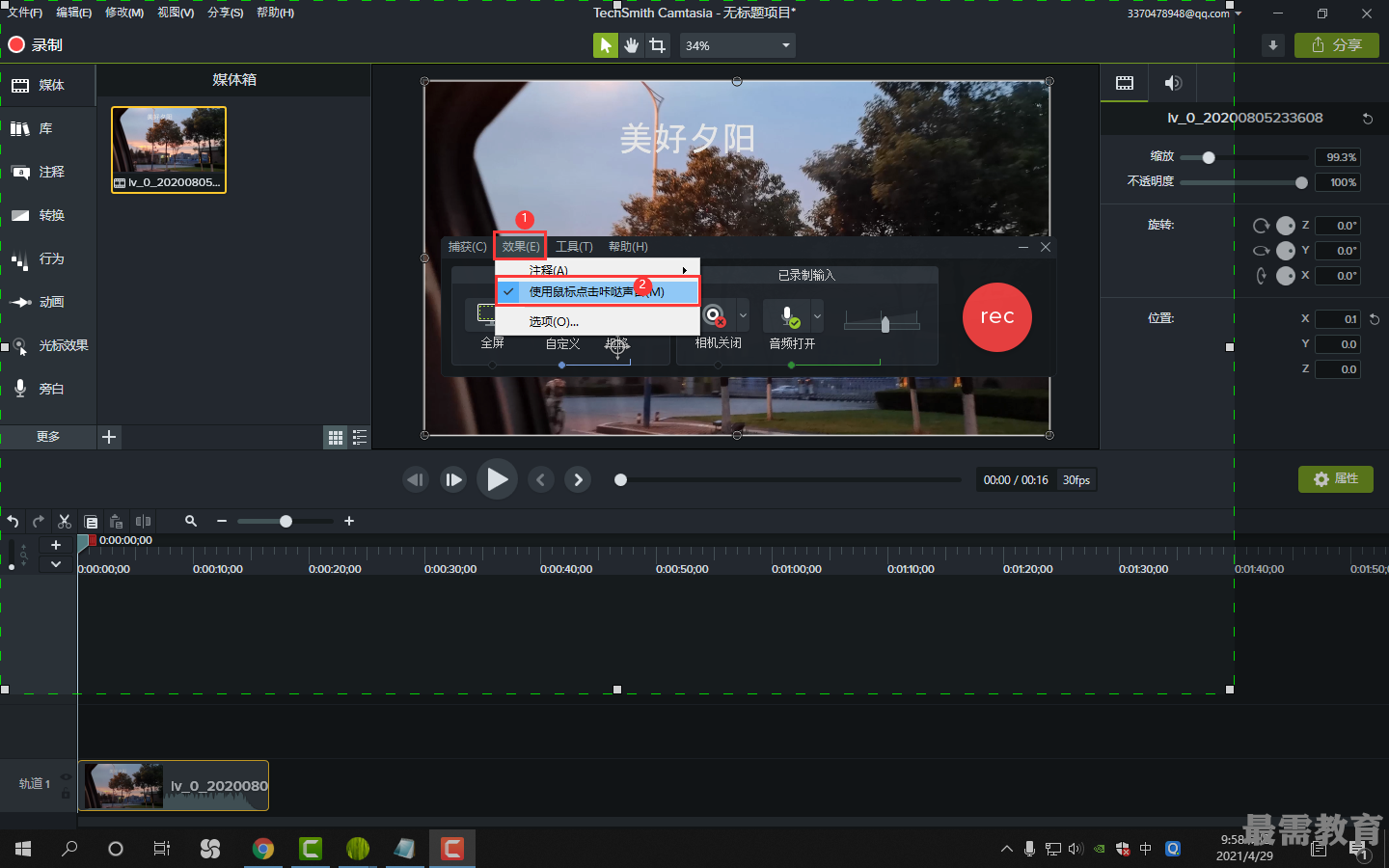Add media with the plus button beside 更多
Screen dimensions: 1389x868
[109, 437]
